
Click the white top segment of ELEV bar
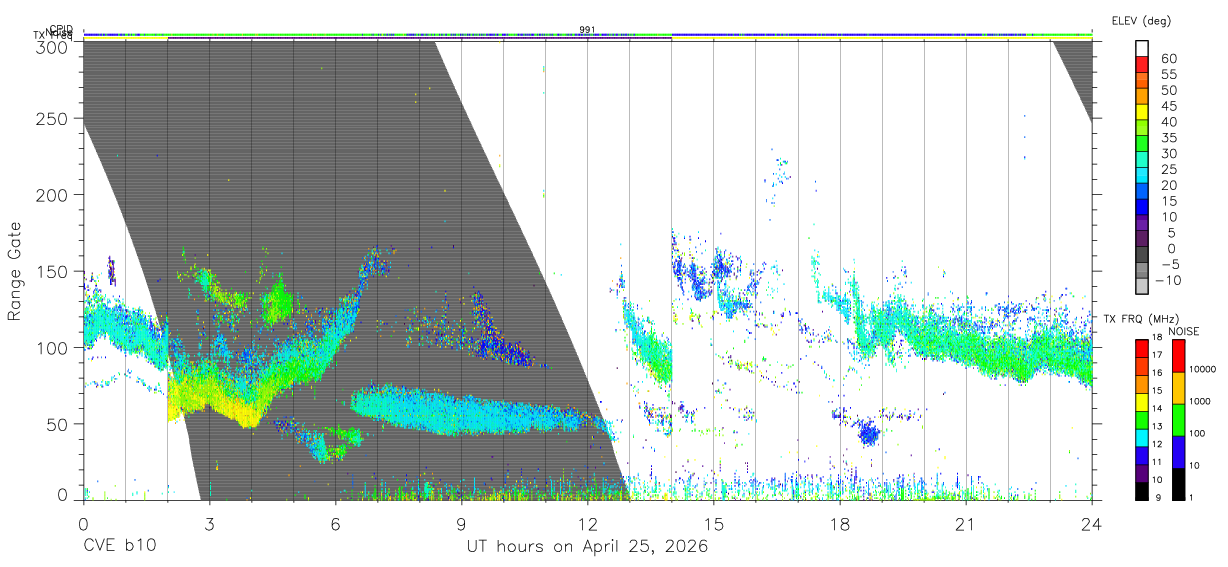coord(1144,48)
